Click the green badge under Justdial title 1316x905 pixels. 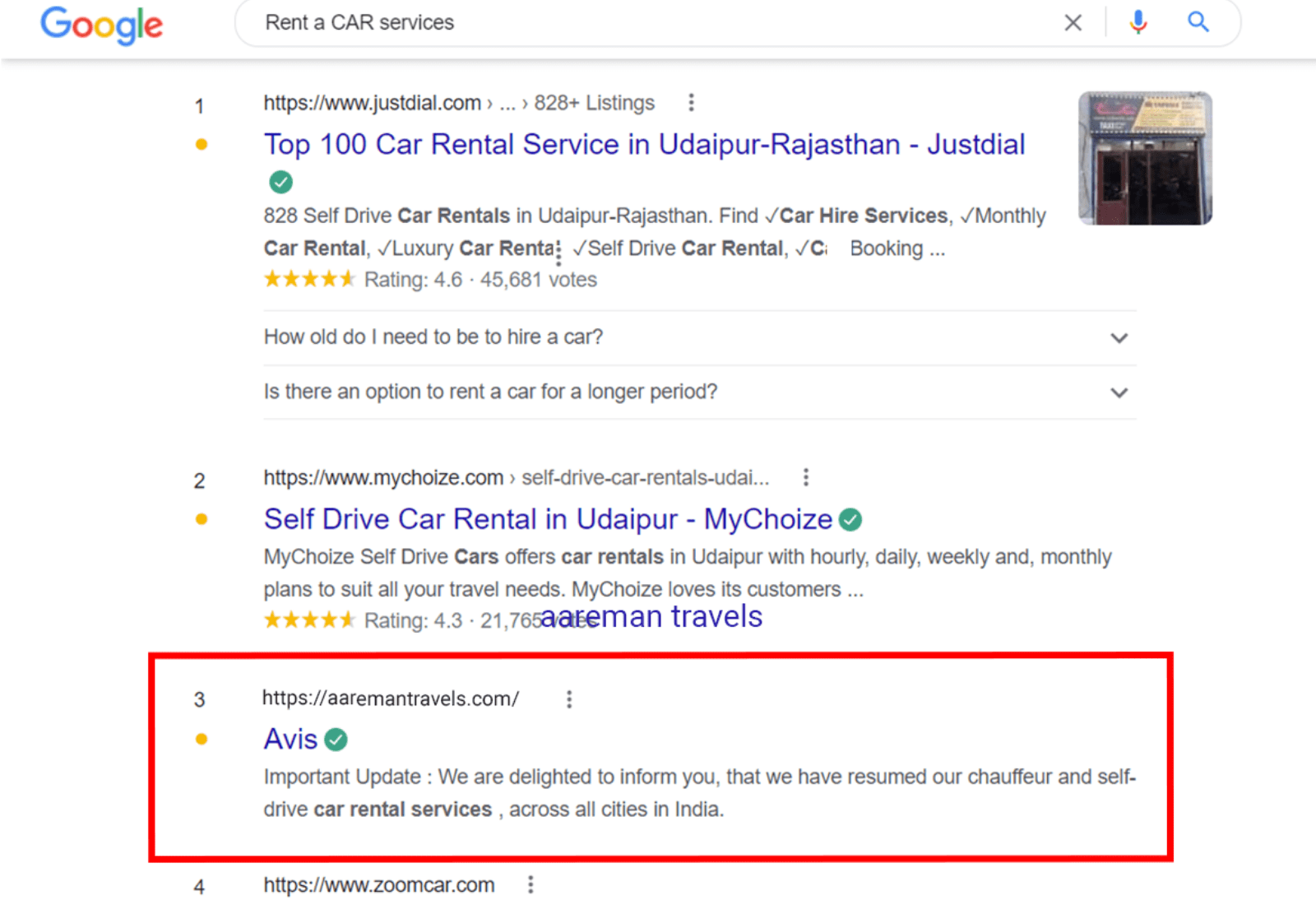(281, 182)
